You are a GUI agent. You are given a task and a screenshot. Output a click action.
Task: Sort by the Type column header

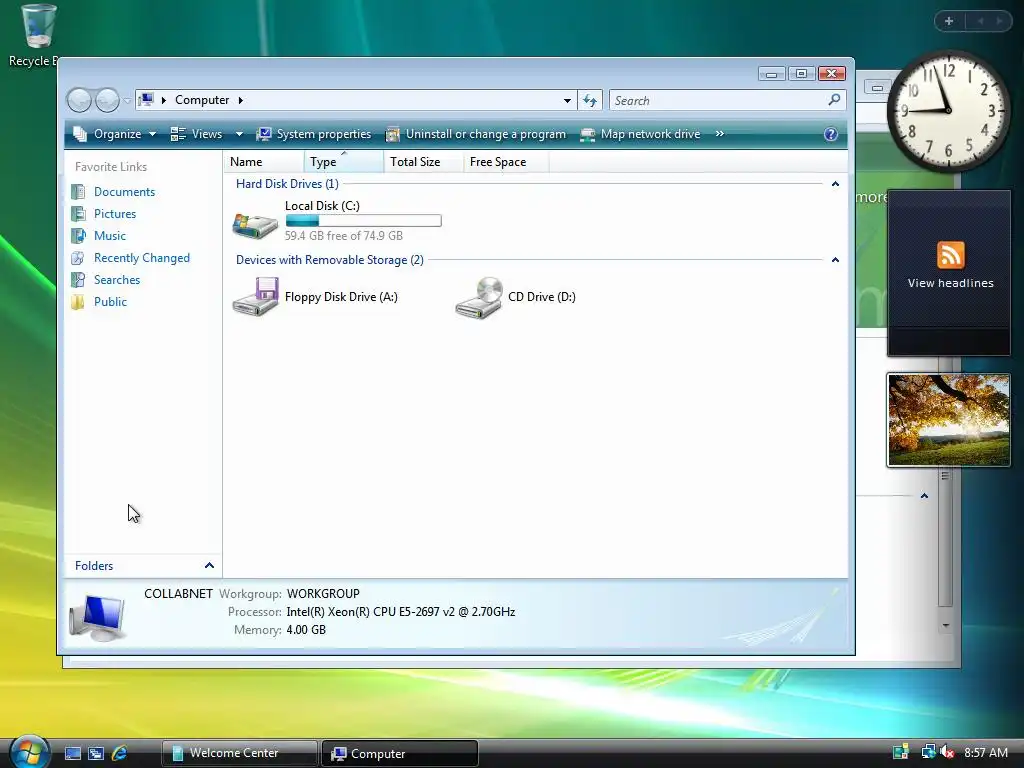coord(344,162)
